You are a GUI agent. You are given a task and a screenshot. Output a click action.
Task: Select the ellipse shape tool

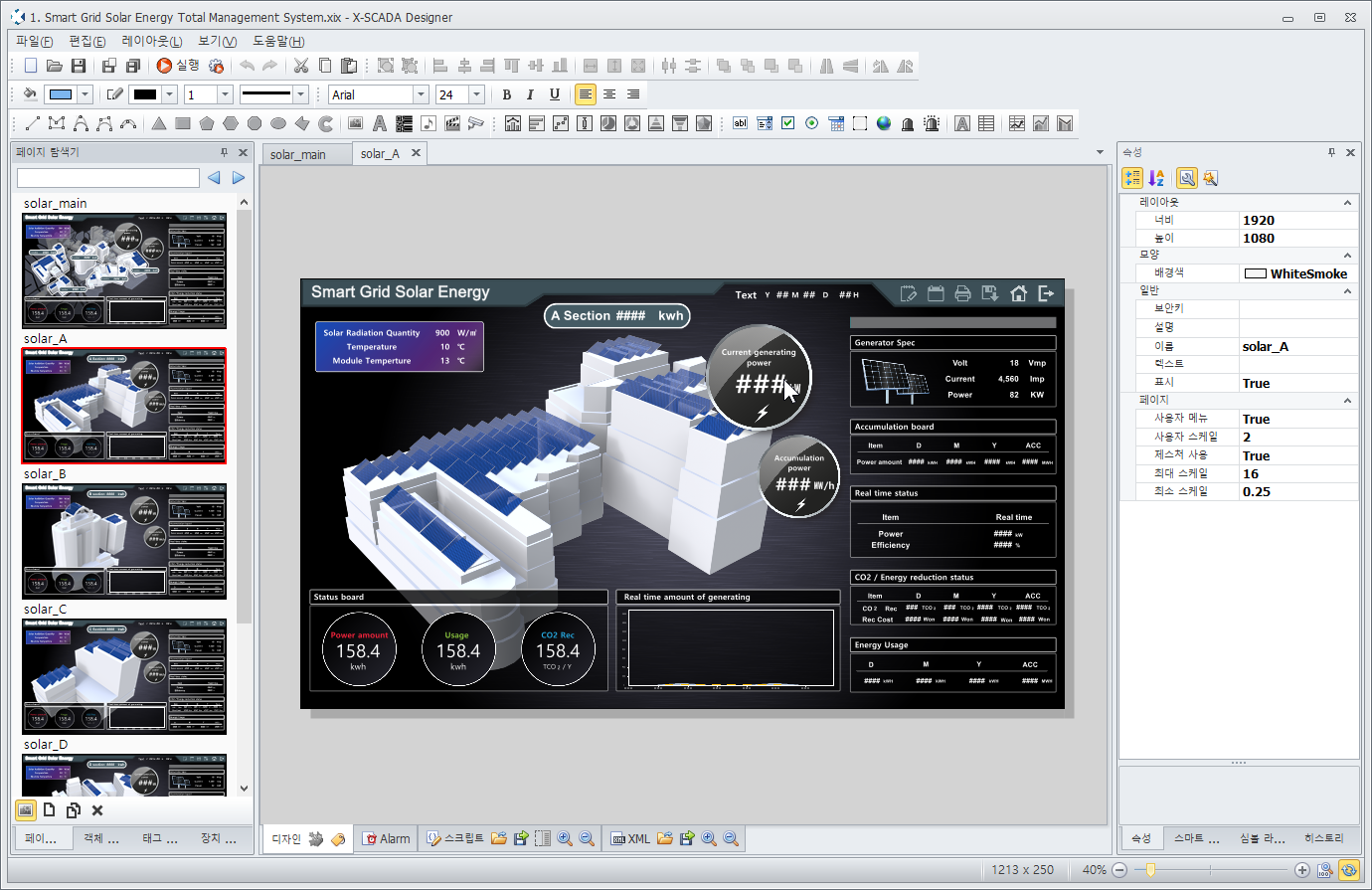click(278, 123)
